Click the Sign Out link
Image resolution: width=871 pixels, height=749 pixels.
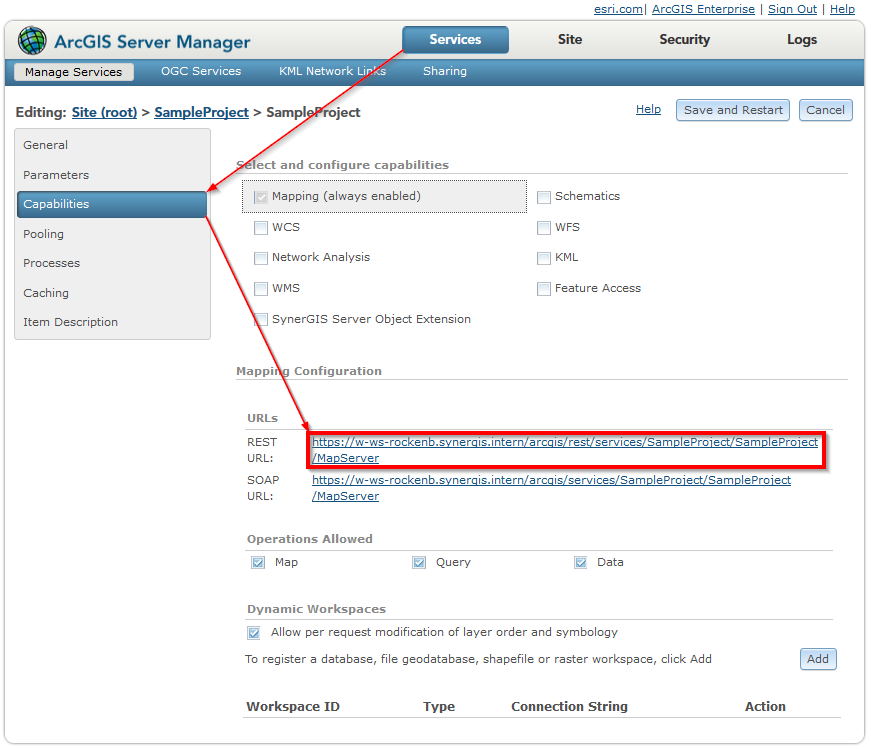click(792, 9)
